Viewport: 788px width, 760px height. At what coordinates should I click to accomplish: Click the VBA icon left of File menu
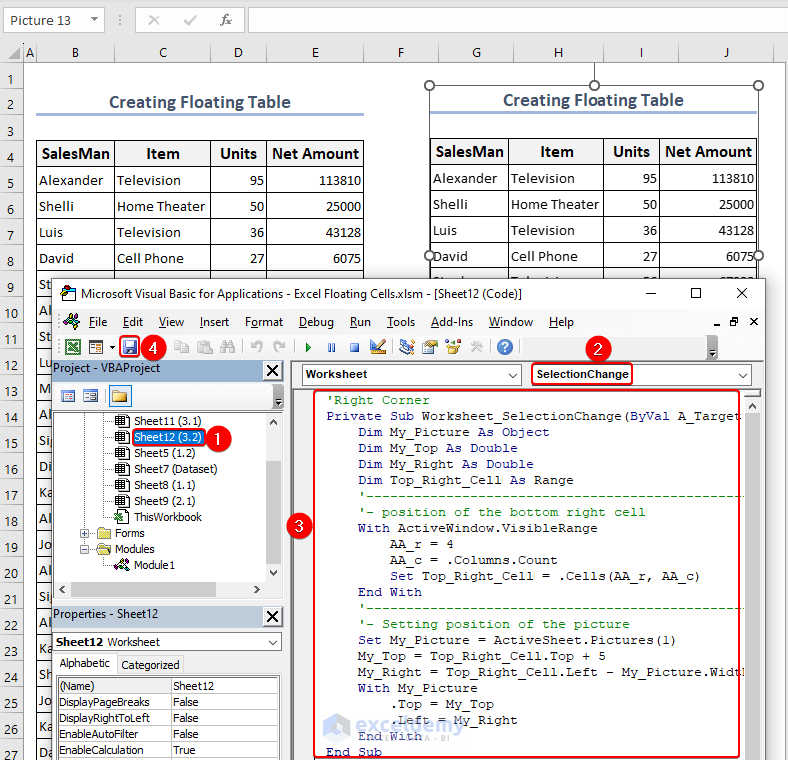pos(71,322)
